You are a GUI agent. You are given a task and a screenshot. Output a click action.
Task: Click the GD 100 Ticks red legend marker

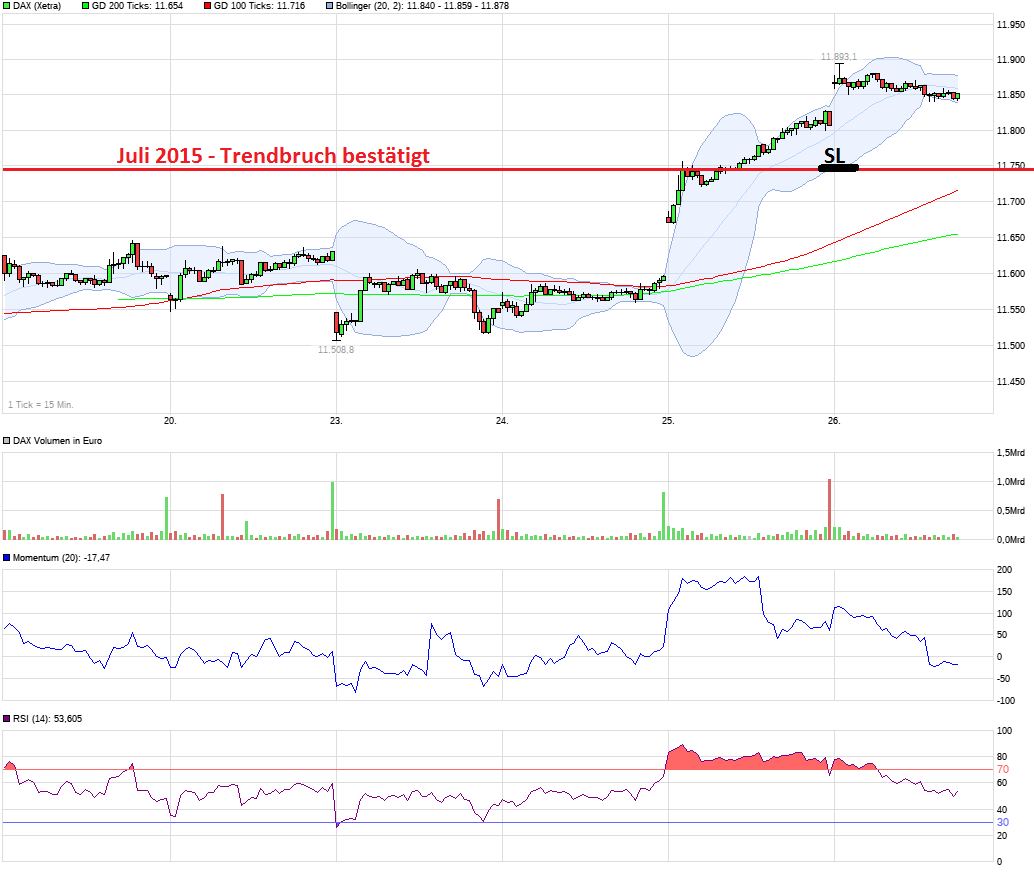(208, 6)
